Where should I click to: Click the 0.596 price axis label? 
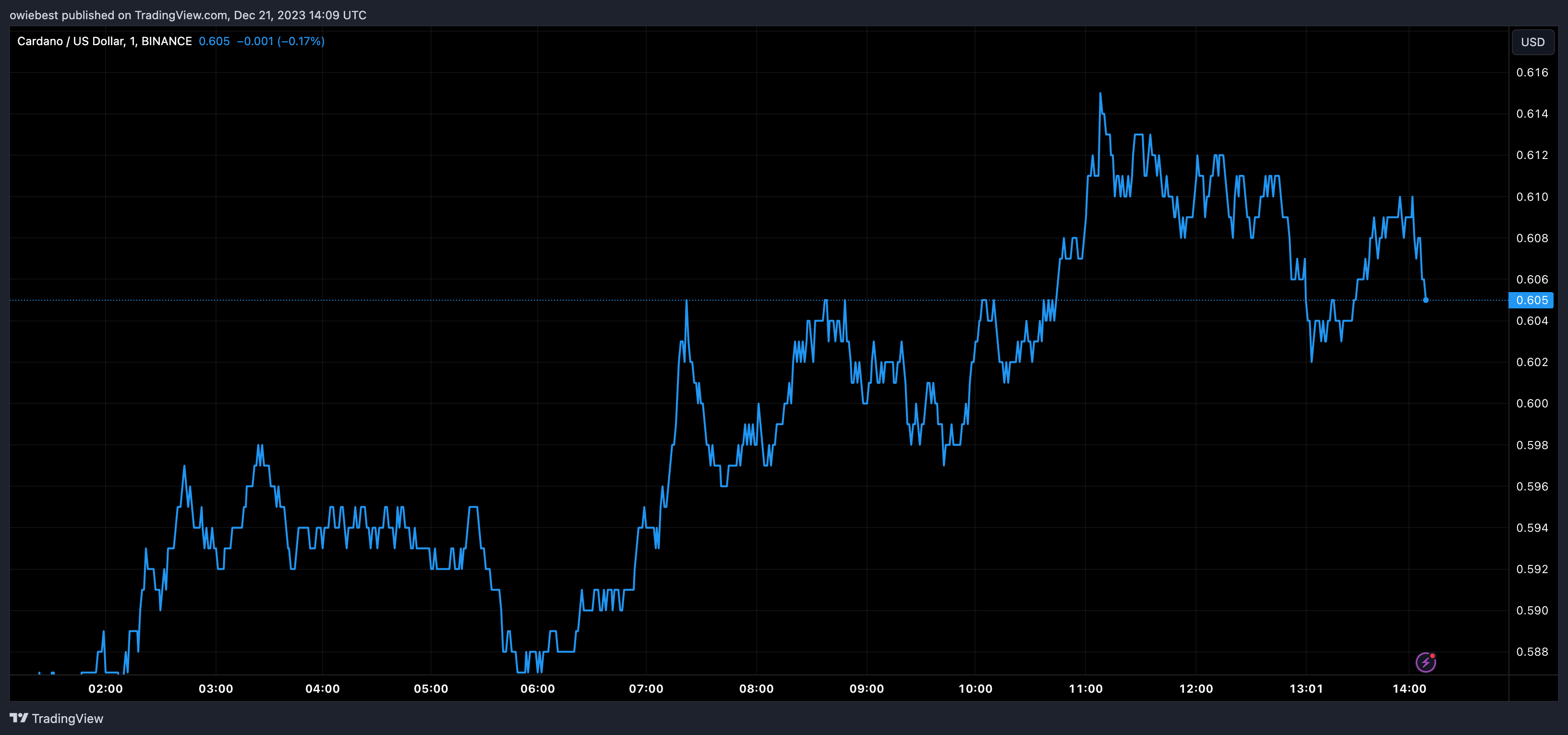click(1532, 487)
